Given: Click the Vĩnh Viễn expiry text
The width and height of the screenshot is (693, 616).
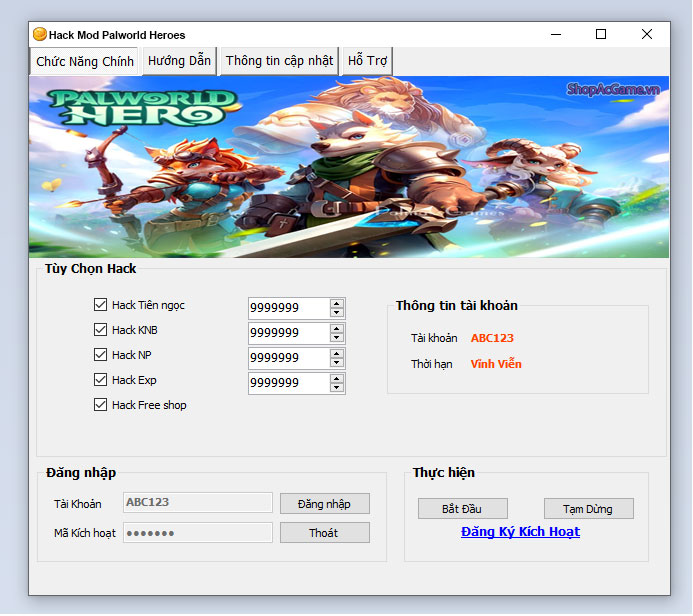Looking at the screenshot, I should coord(496,364).
